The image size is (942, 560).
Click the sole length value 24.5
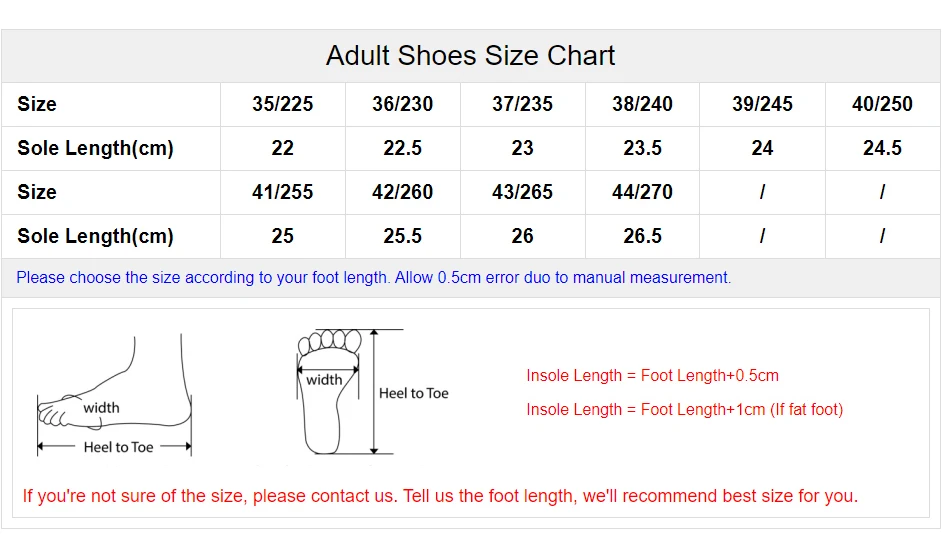882,148
